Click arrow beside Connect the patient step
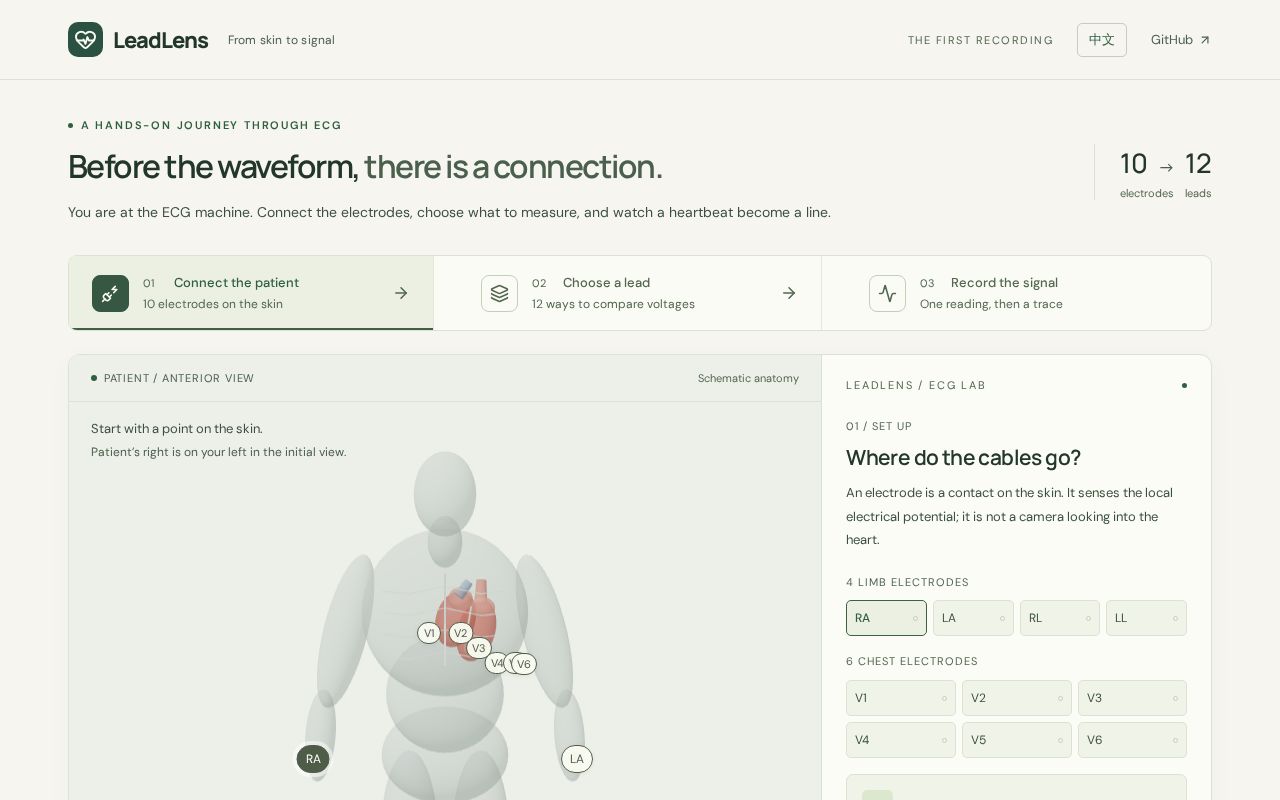This screenshot has width=1280, height=800. point(401,293)
